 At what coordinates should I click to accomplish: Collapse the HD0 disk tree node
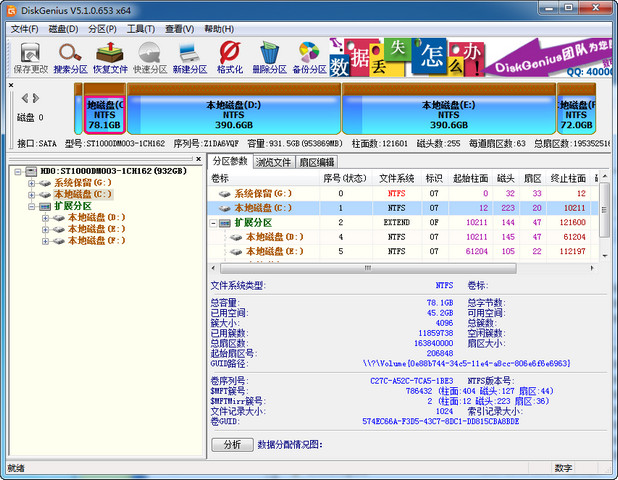tap(18, 172)
